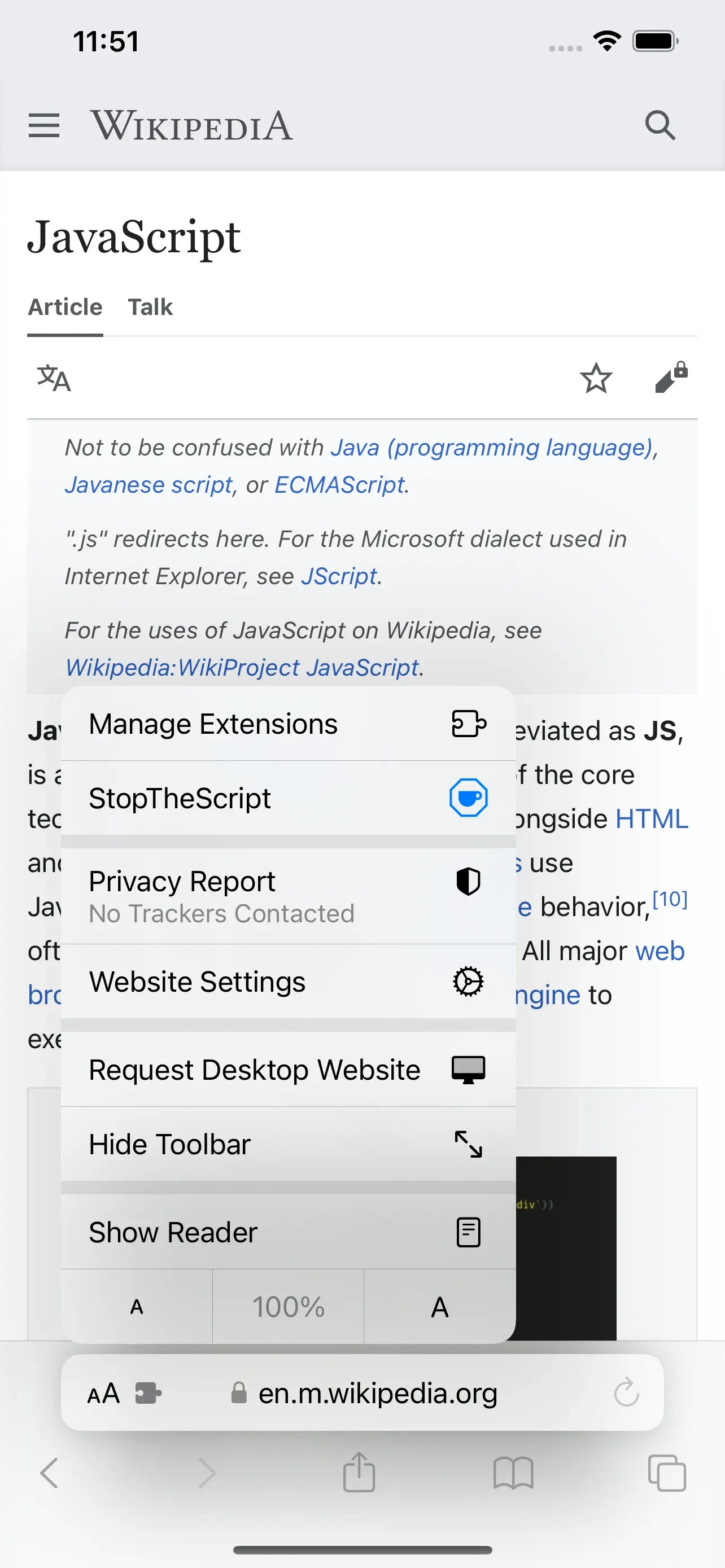Tap the Website Settings gear icon

[468, 981]
